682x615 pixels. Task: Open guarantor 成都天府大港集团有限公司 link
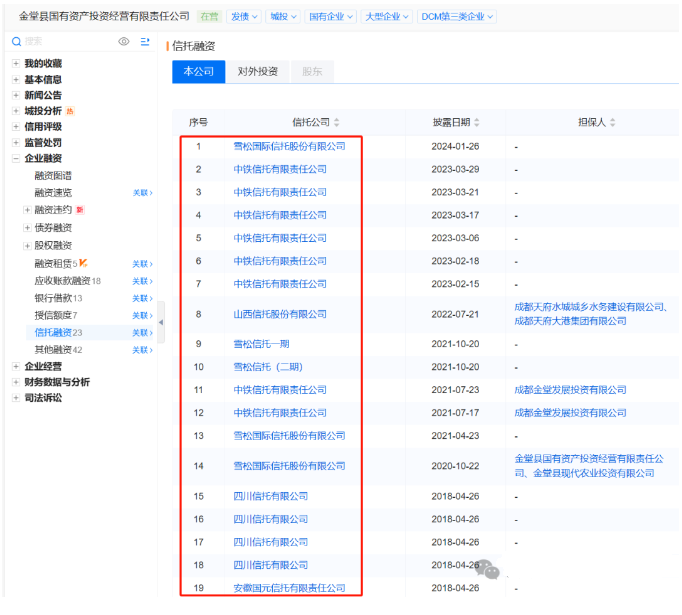pyautogui.click(x=570, y=321)
